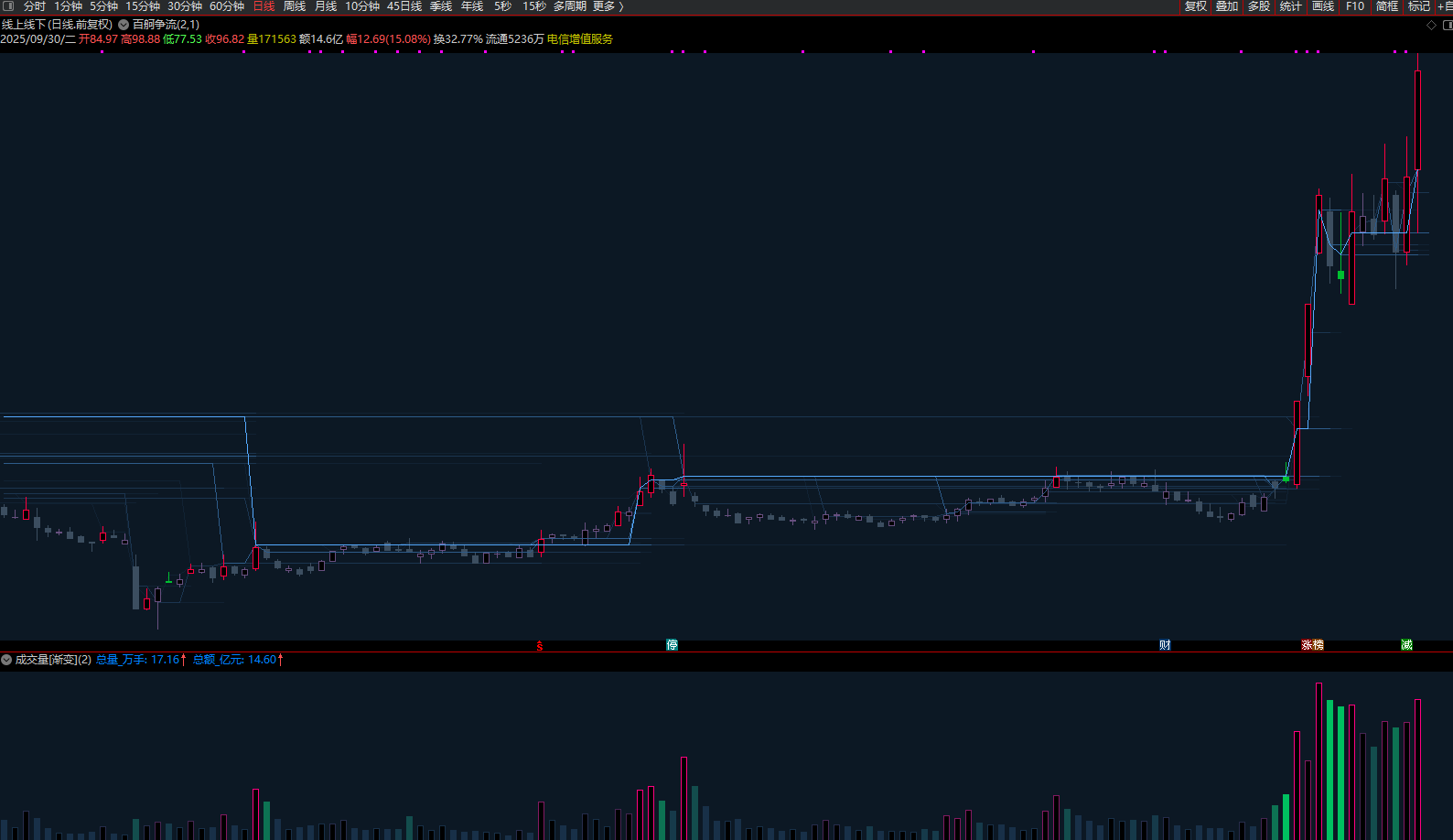Click the 多股 multi-stock button
The width and height of the screenshot is (1453, 840).
tap(1259, 6)
